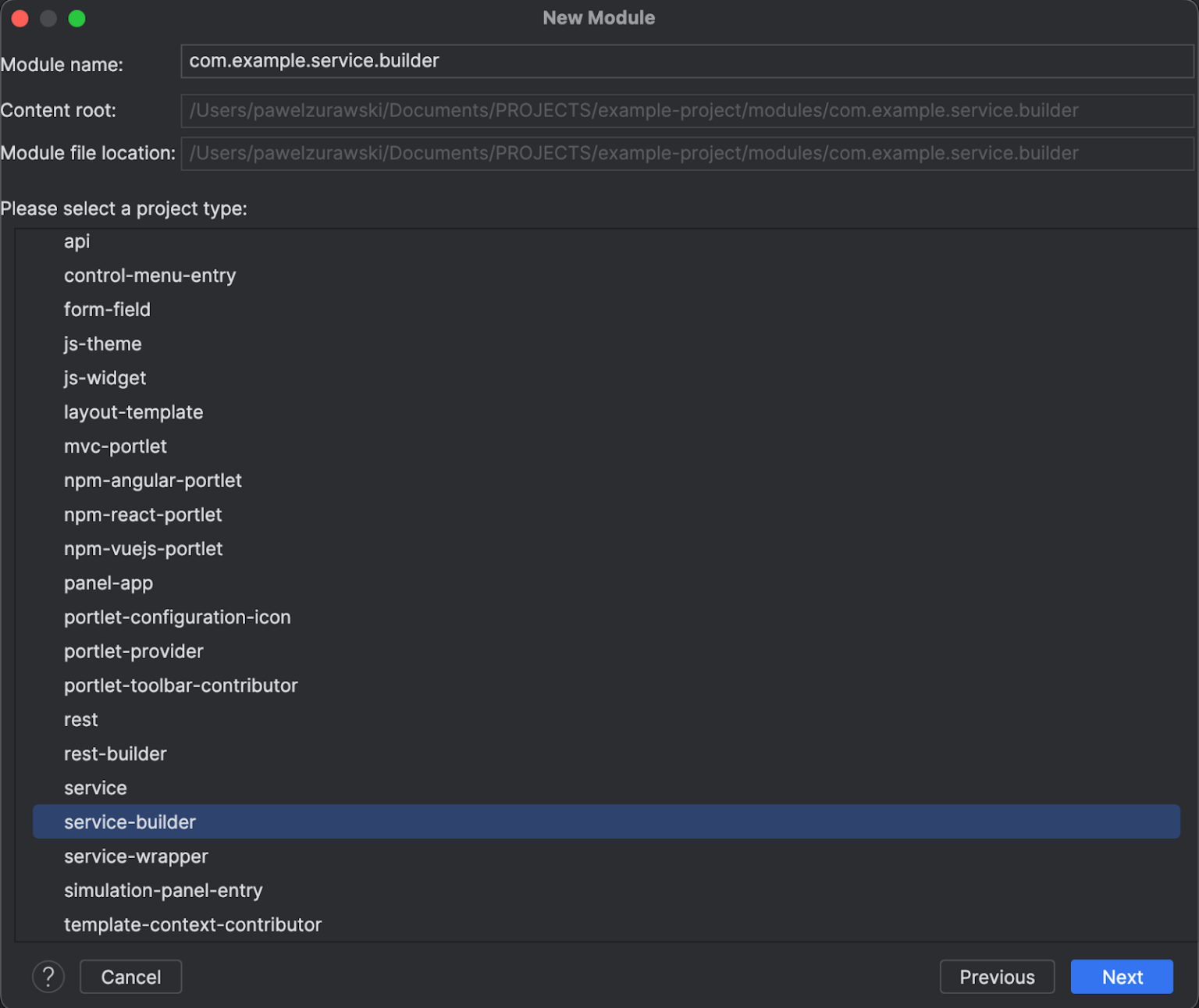Click the Content root field
Viewport: 1199px width, 1008px height.
[x=687, y=110]
